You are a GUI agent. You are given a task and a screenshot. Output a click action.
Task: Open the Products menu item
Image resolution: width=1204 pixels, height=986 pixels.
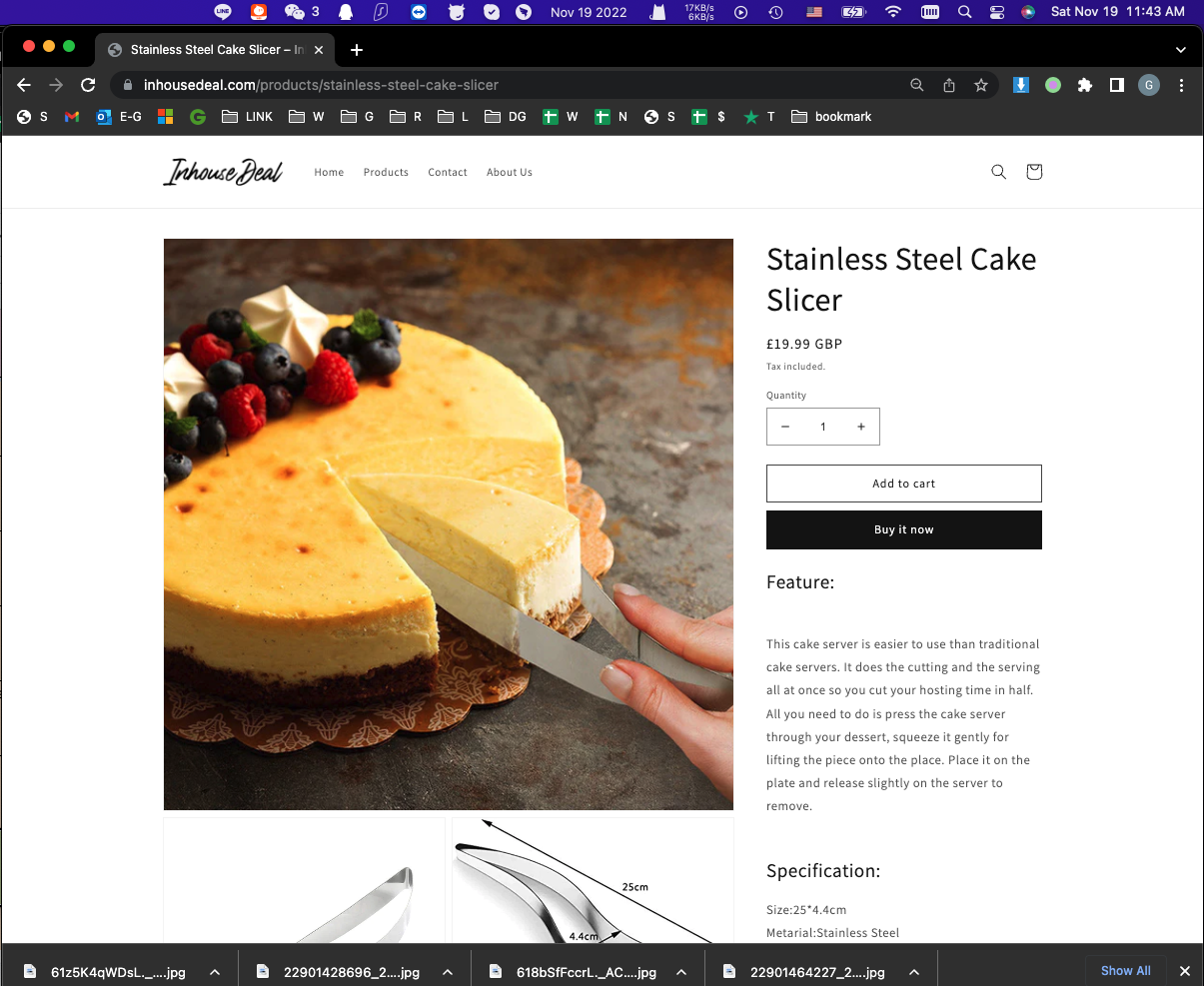[x=386, y=172]
